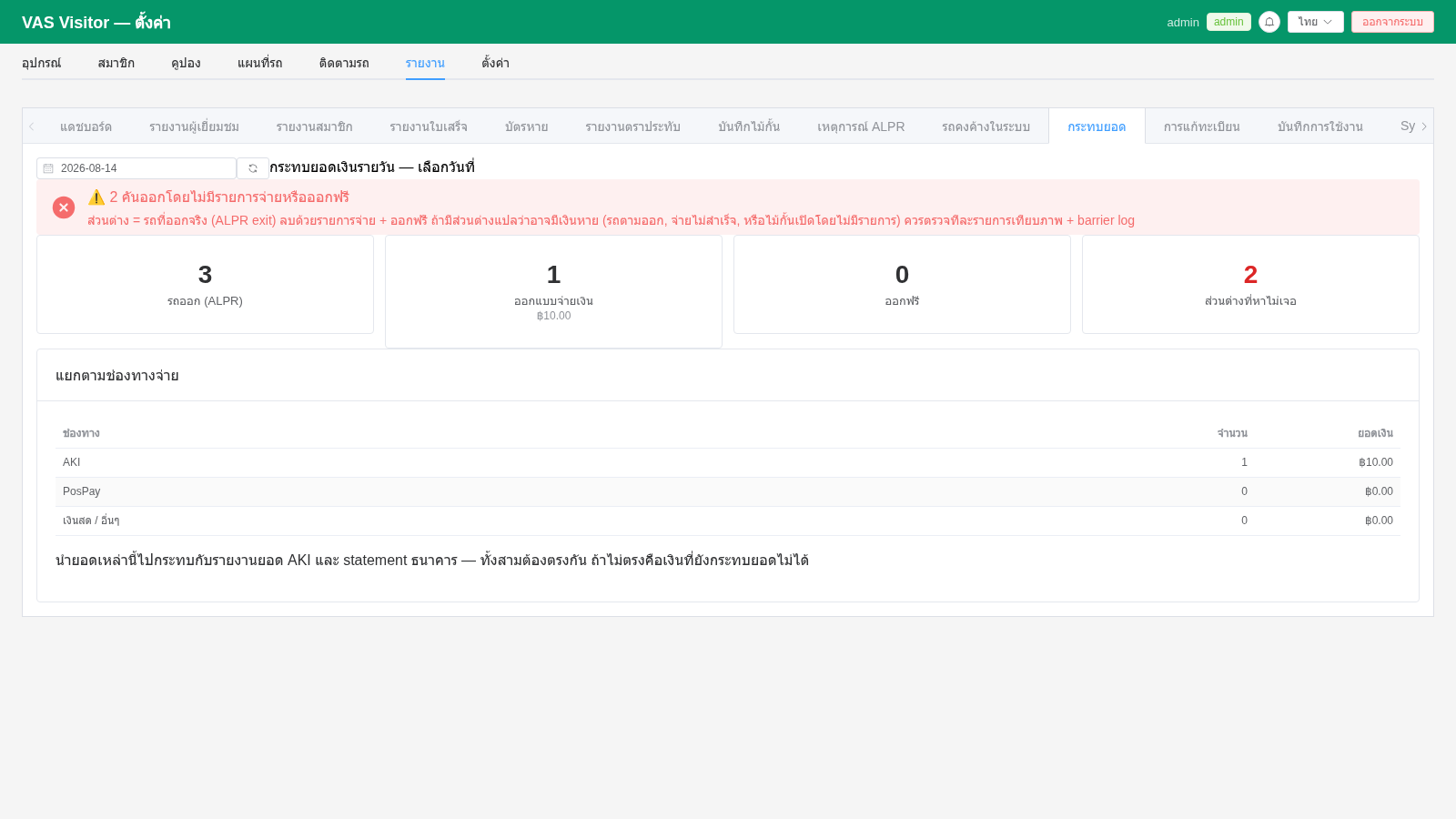Click the เงินสด / อื่นๆ row
Viewport: 1456px width, 819px height.
(728, 521)
